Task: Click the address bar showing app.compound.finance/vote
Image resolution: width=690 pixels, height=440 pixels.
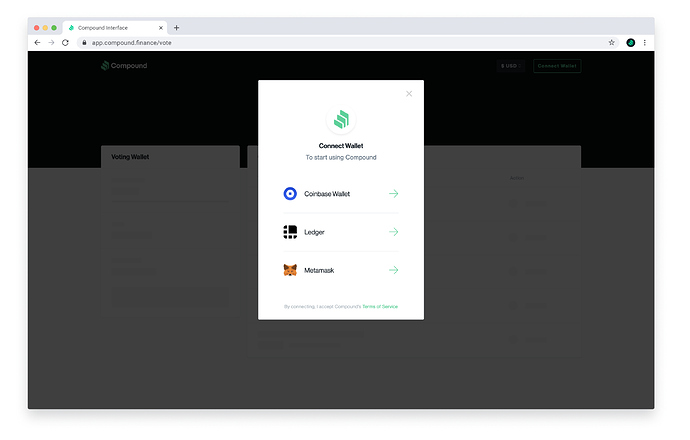Action: [x=300, y=43]
